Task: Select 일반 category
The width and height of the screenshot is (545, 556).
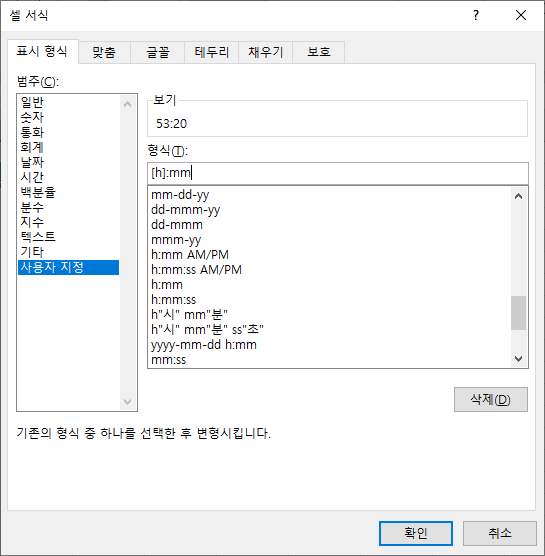Action: [x=68, y=102]
